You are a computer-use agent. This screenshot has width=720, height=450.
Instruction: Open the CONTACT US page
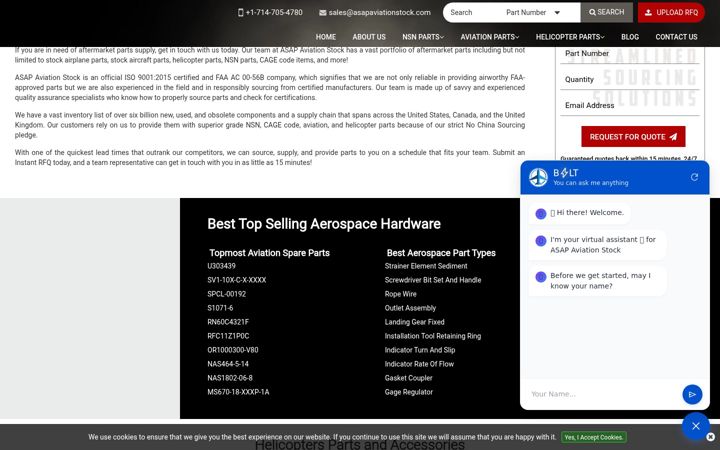click(676, 37)
